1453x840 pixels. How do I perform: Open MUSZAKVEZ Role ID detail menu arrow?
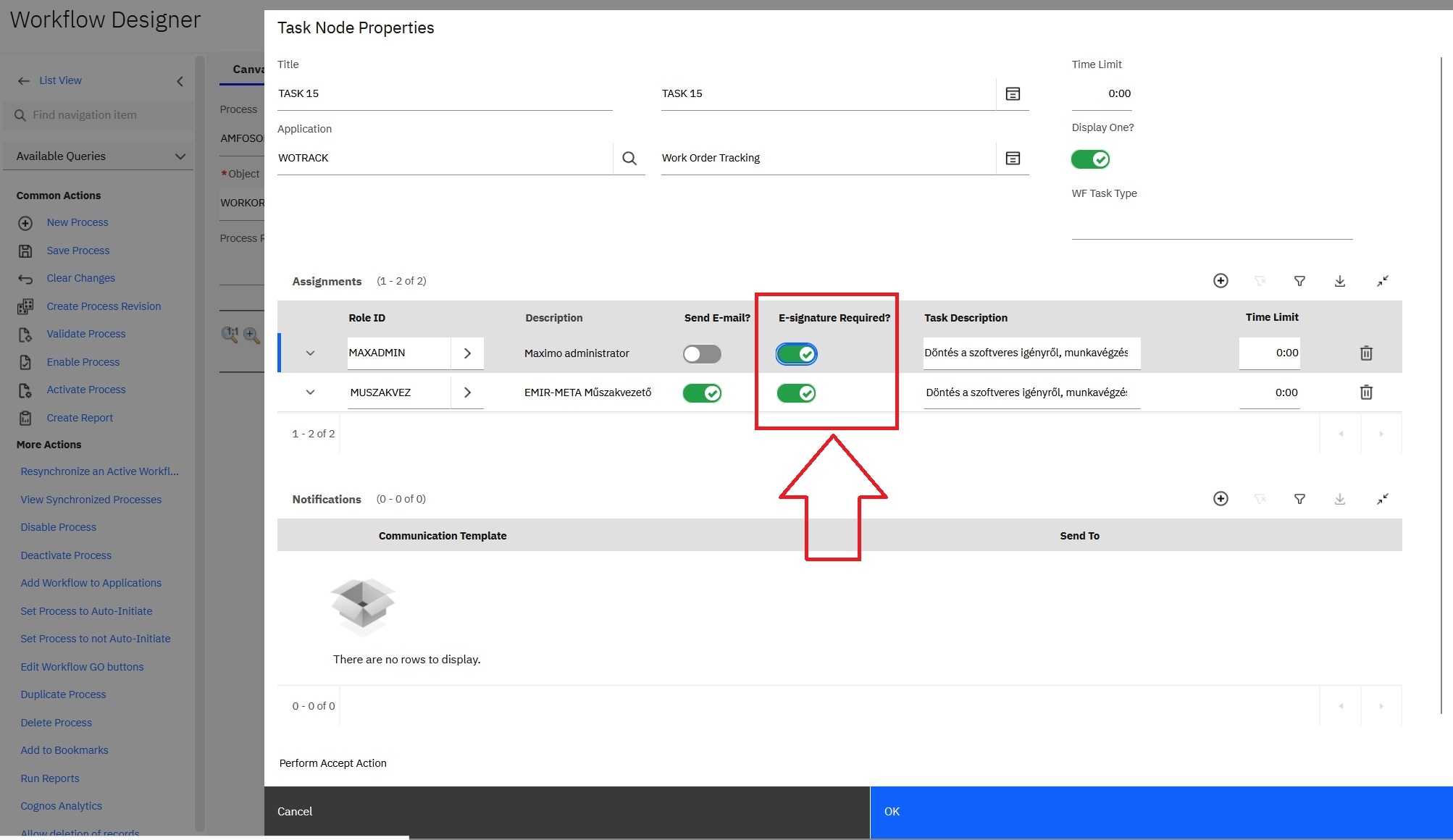(467, 392)
